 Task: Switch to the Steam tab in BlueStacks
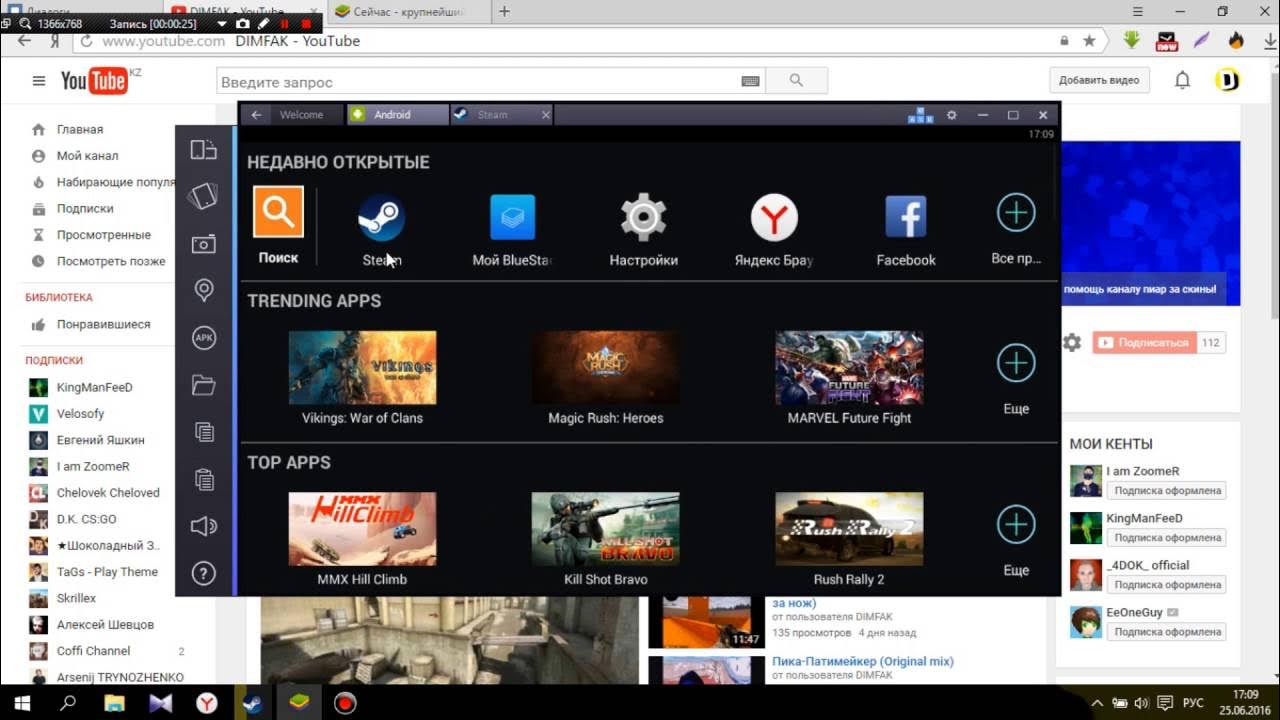point(492,115)
